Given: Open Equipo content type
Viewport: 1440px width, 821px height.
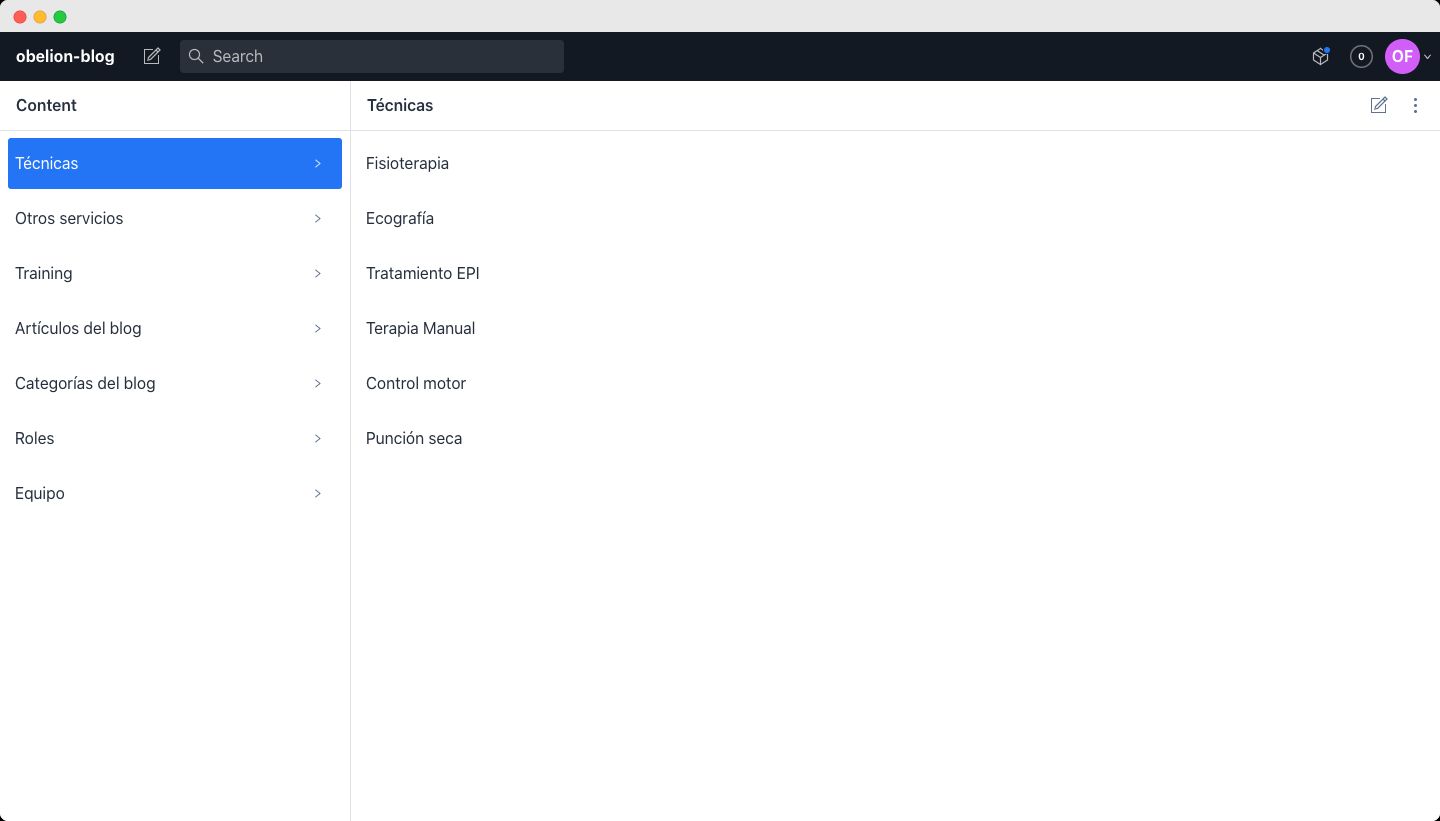Looking at the screenshot, I should pyautogui.click(x=175, y=493).
